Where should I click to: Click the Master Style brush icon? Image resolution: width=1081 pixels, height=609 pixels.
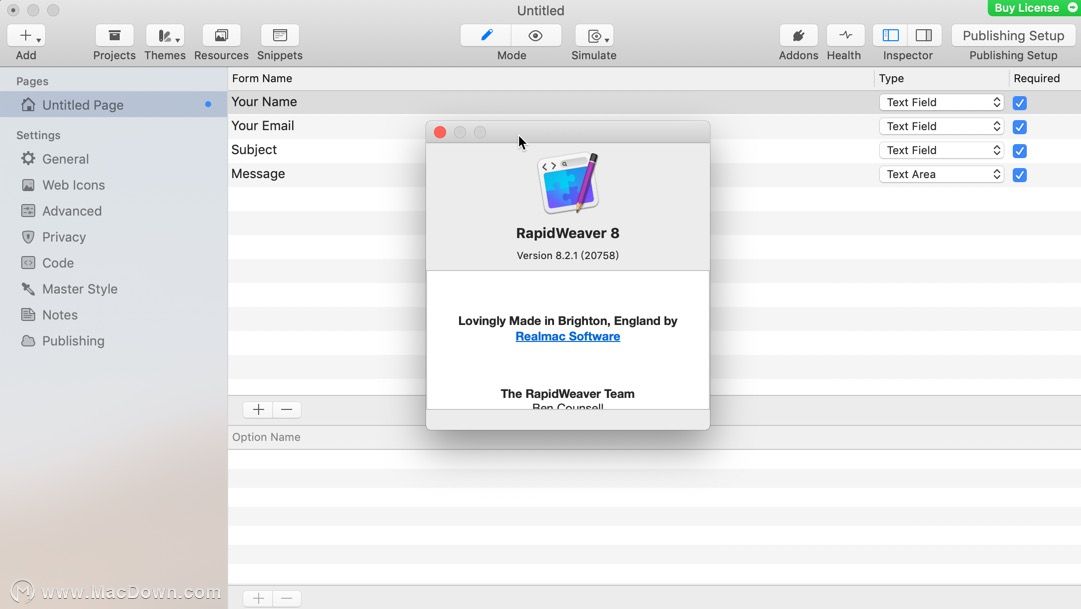pyautogui.click(x=28, y=289)
